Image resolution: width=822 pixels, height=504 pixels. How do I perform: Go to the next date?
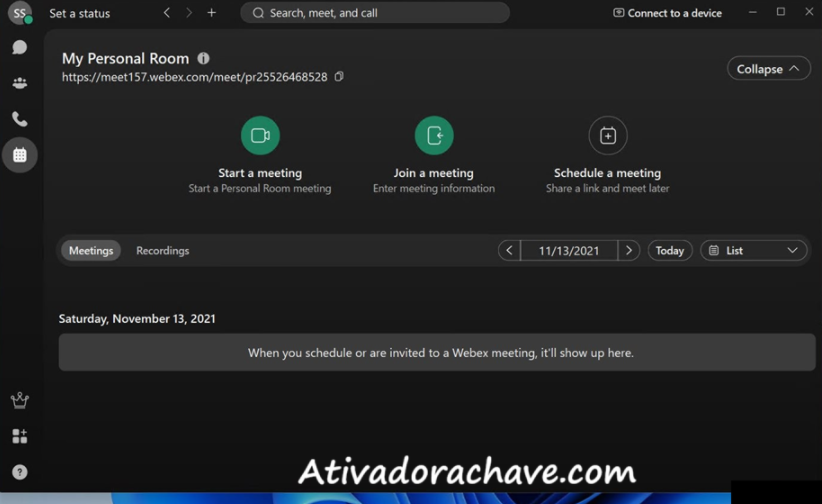pyautogui.click(x=629, y=251)
